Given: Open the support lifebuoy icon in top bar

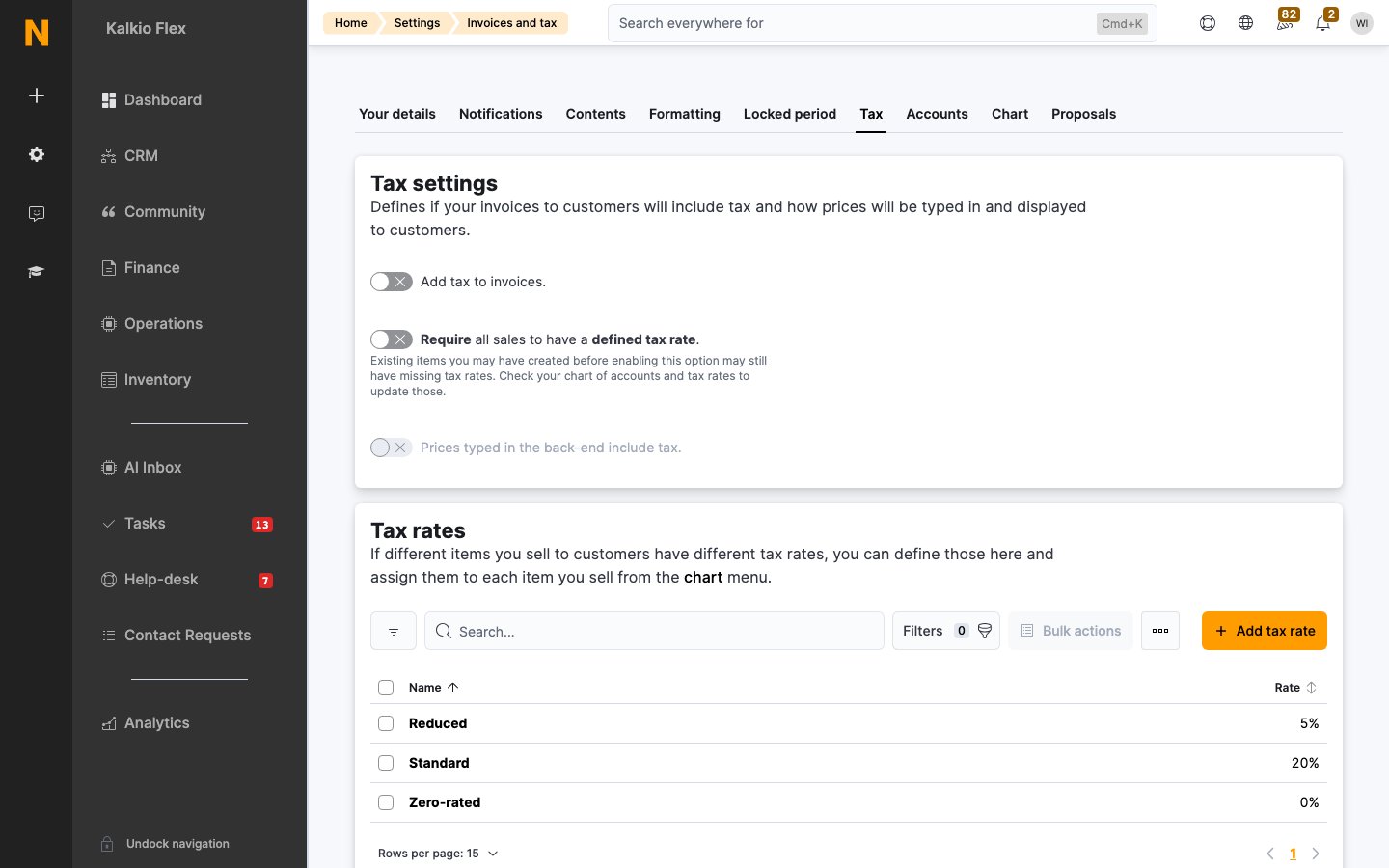Looking at the screenshot, I should point(1208,23).
